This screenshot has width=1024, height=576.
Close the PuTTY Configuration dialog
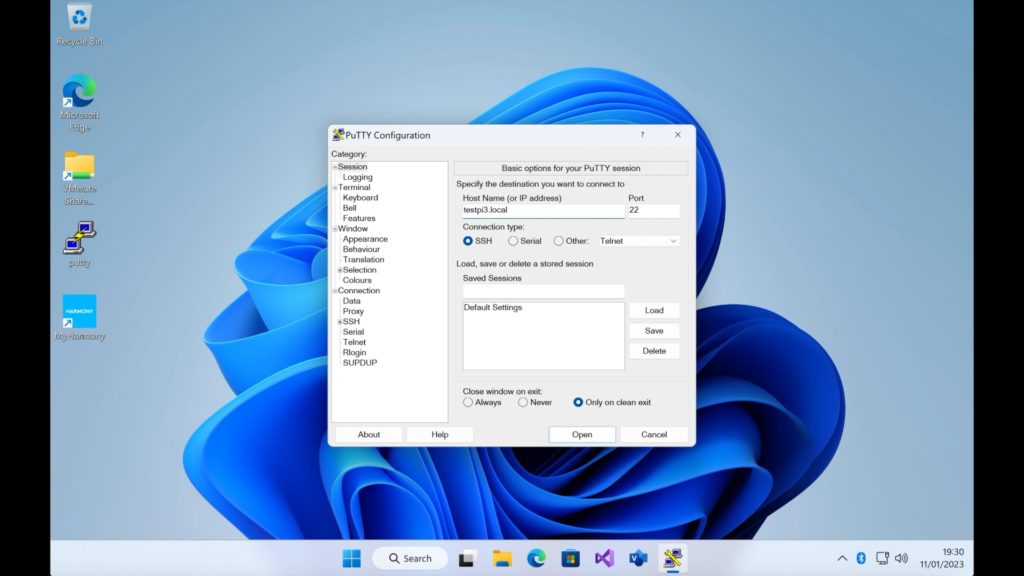click(678, 135)
